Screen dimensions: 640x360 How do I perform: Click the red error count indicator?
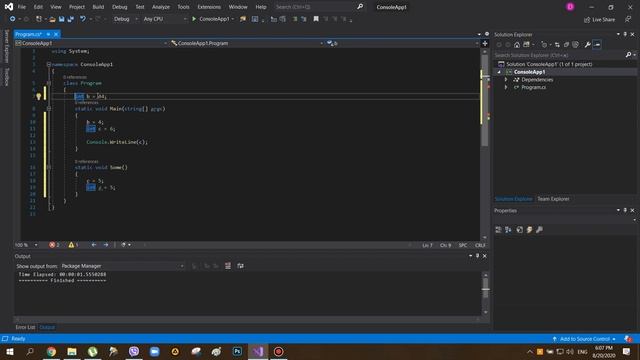(x=55, y=245)
